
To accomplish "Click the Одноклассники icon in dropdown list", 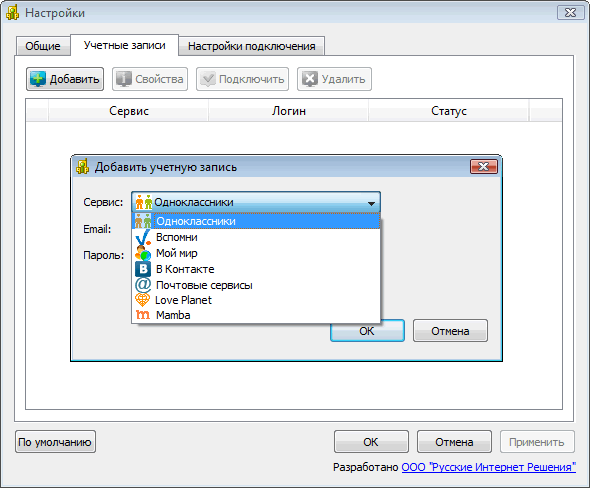I will point(143,221).
